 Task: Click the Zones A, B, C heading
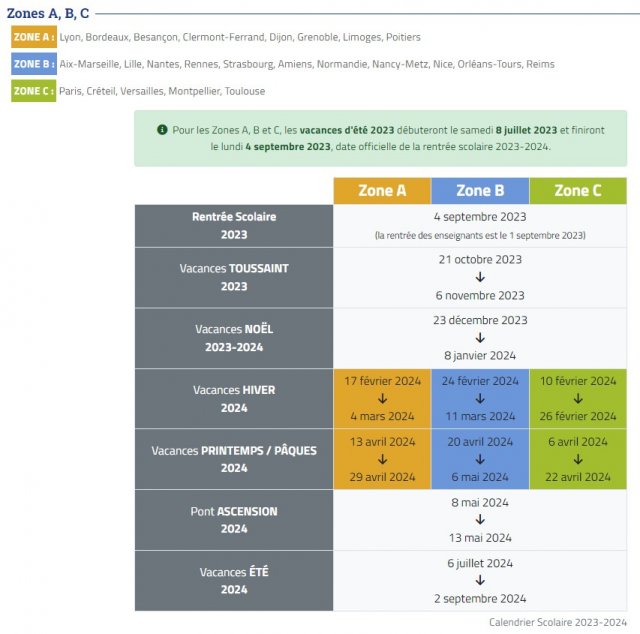pyautogui.click(x=48, y=13)
